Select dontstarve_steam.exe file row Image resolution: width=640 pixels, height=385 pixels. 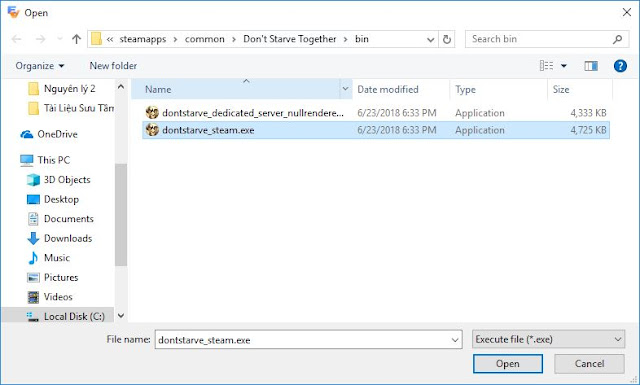(x=376, y=130)
